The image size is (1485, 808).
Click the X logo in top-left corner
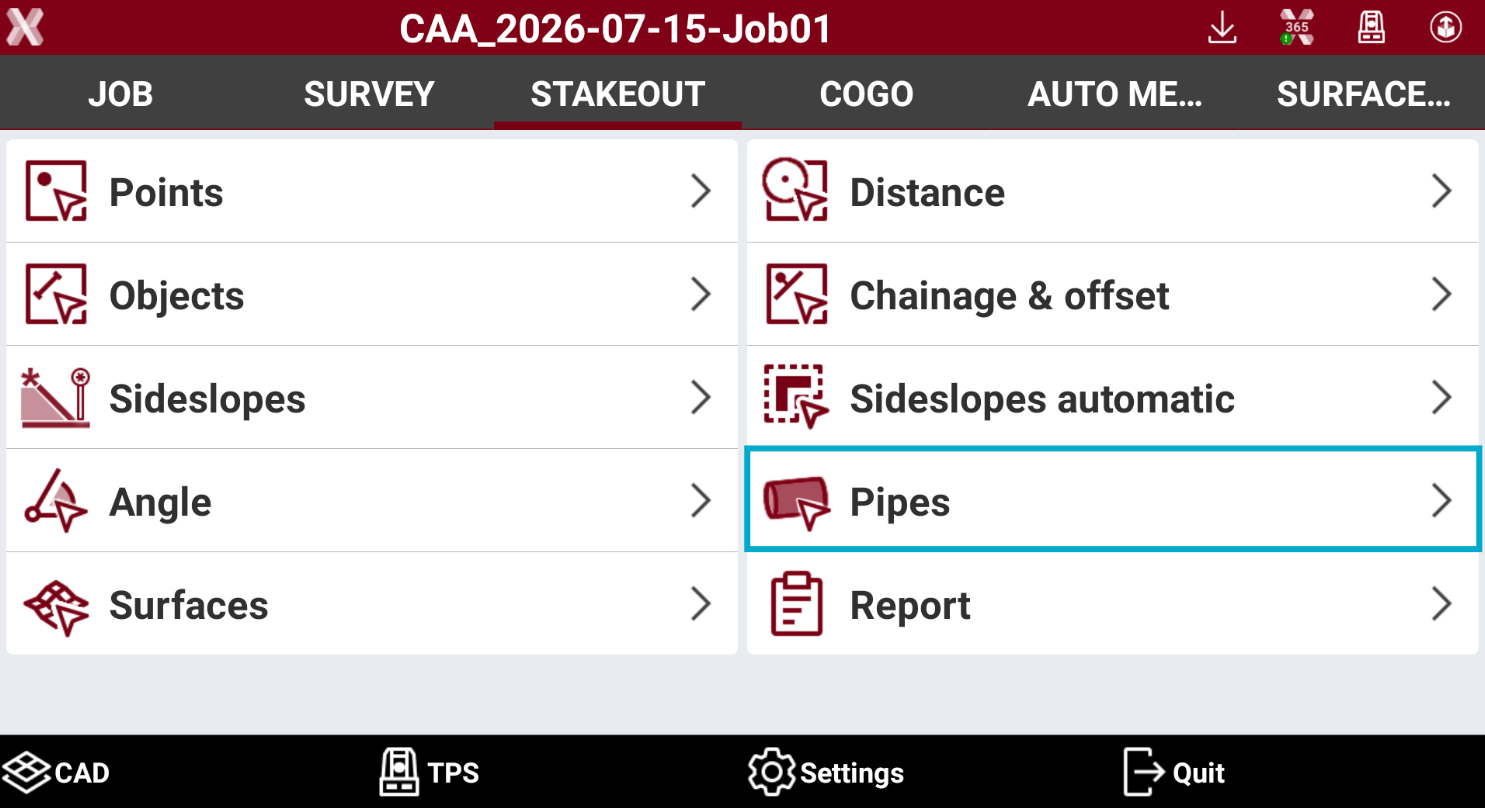click(x=25, y=28)
